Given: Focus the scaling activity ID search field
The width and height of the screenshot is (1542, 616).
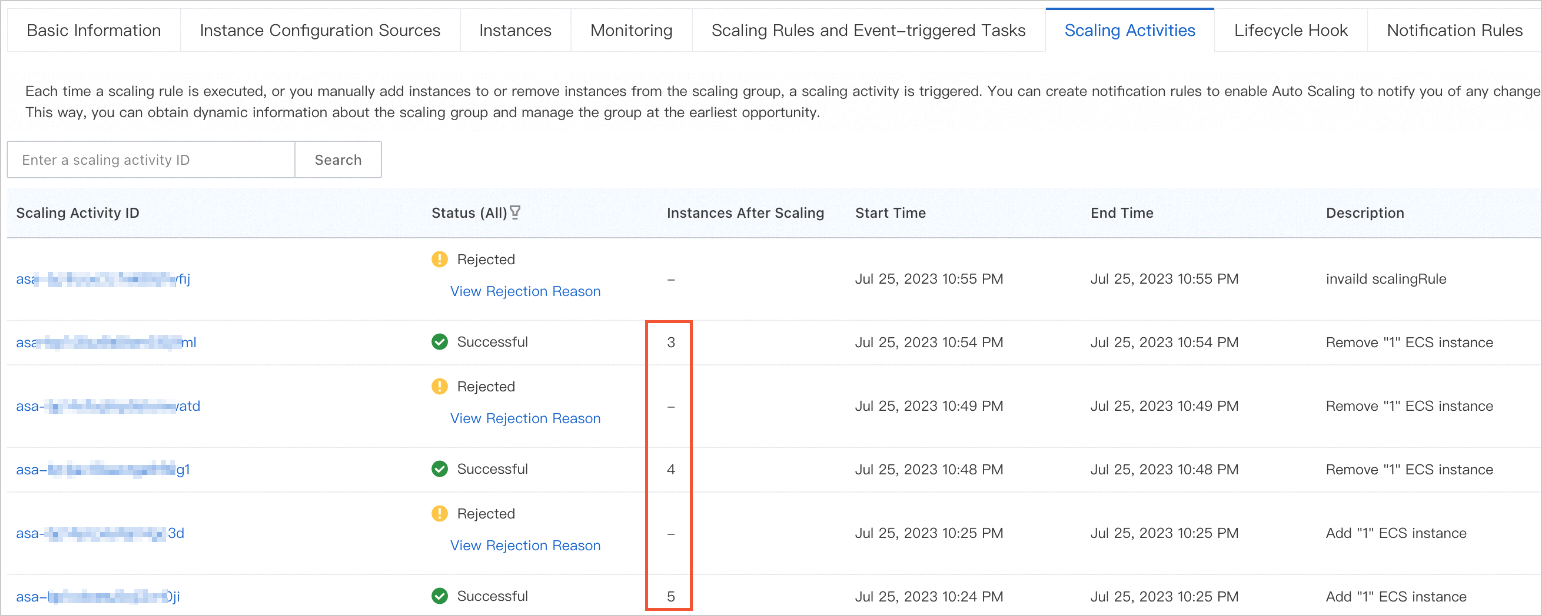Looking at the screenshot, I should [x=151, y=160].
